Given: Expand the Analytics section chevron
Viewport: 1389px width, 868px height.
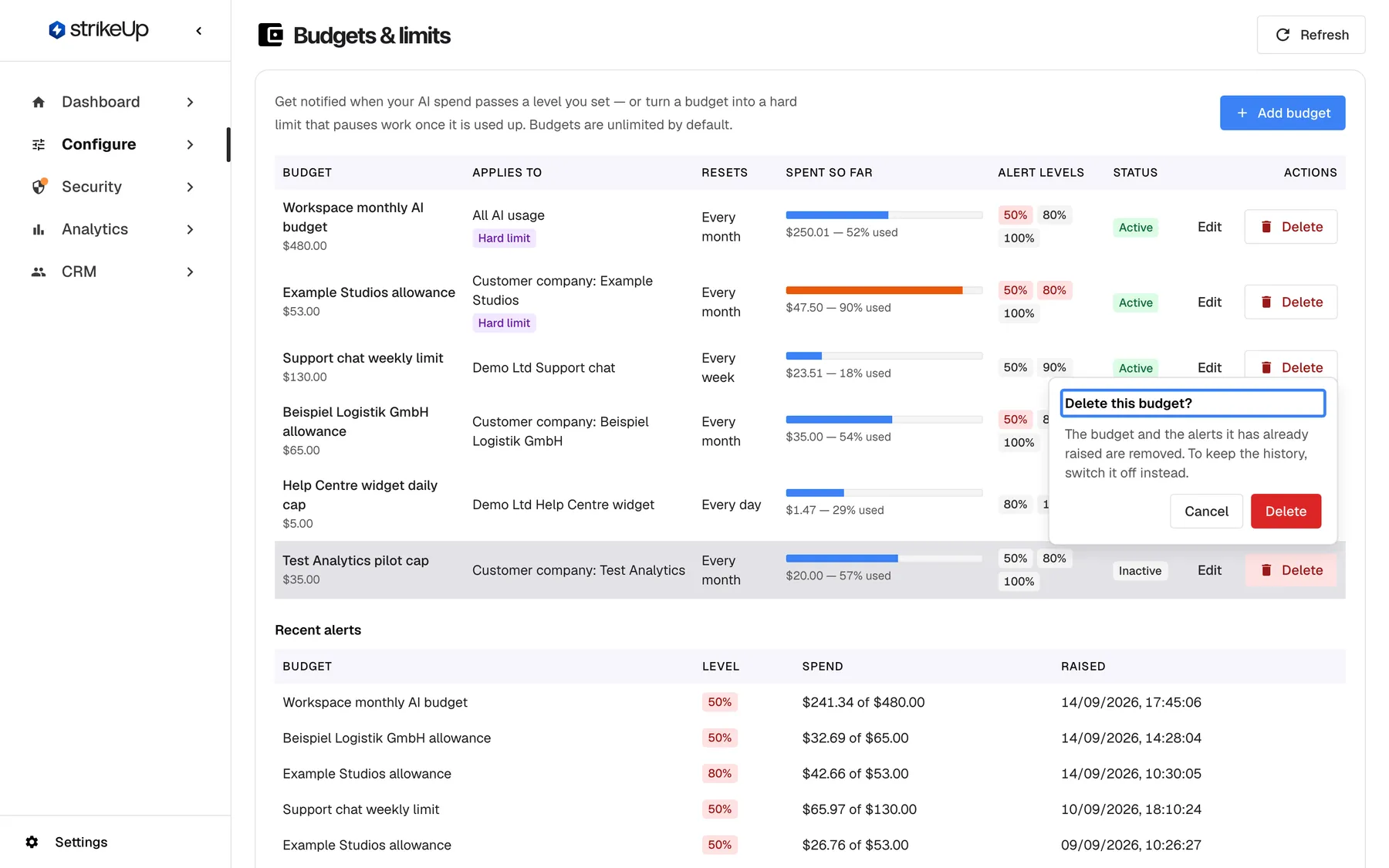Looking at the screenshot, I should [190, 229].
